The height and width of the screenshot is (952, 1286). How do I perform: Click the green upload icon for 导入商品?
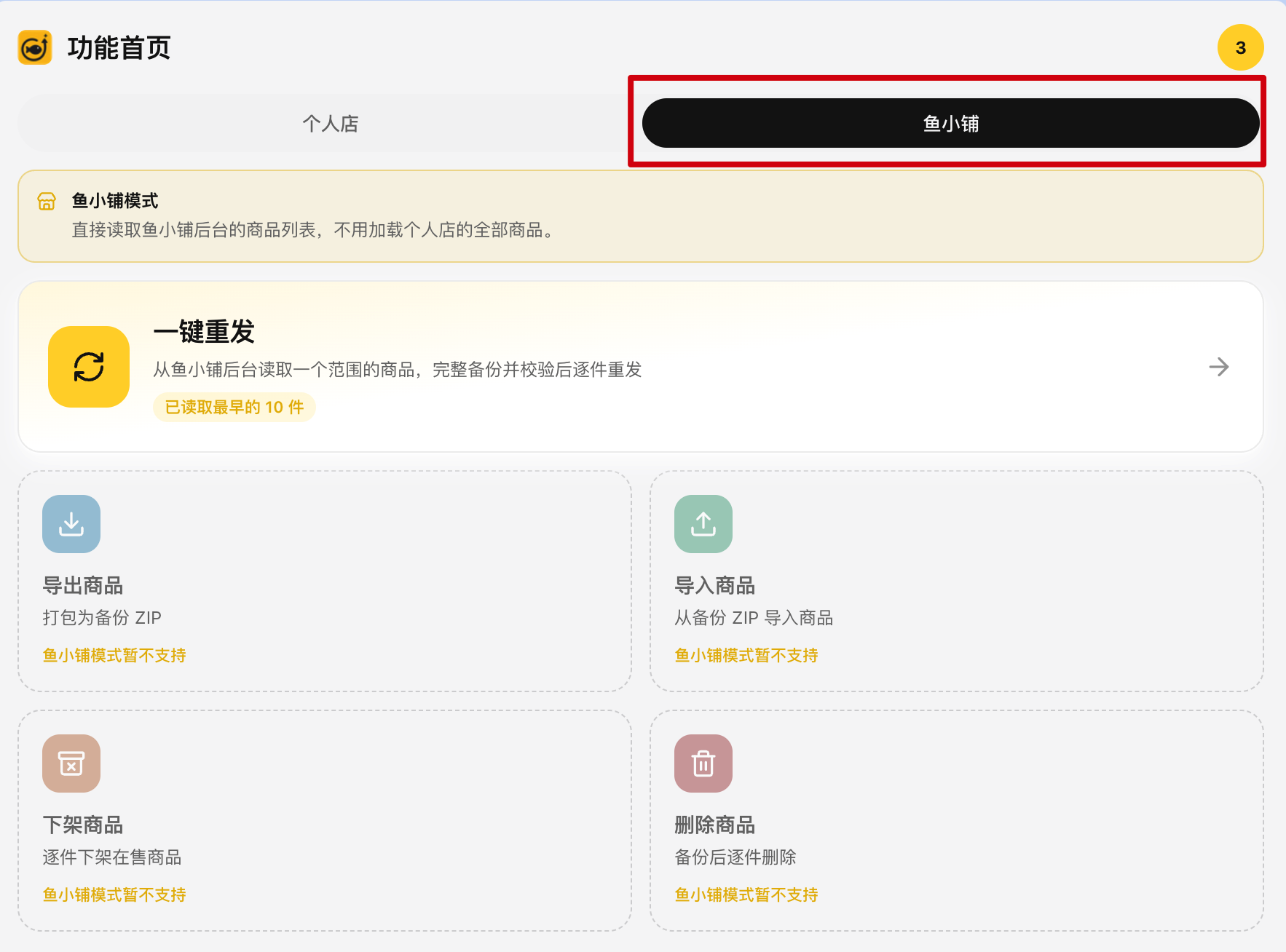[x=703, y=524]
